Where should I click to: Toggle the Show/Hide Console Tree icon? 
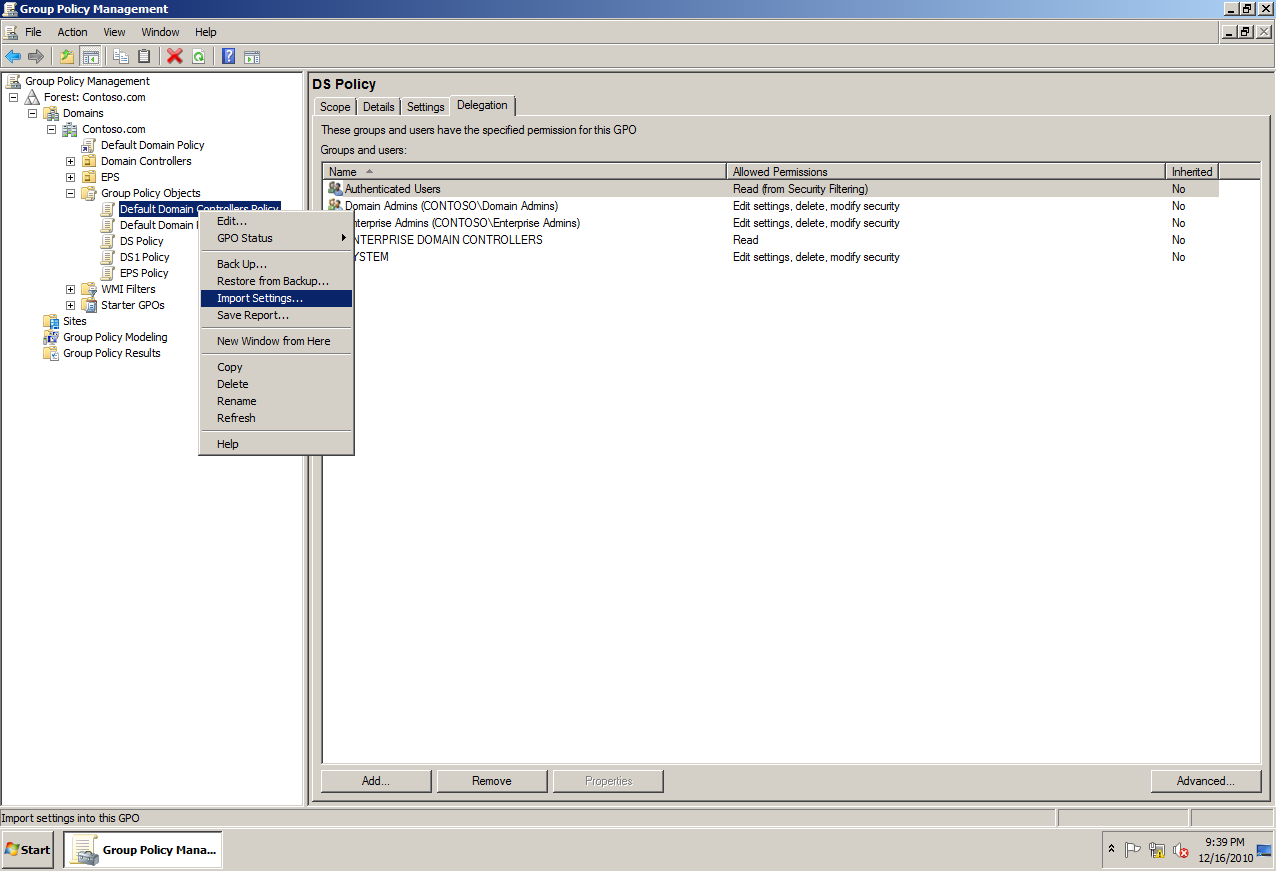point(91,56)
